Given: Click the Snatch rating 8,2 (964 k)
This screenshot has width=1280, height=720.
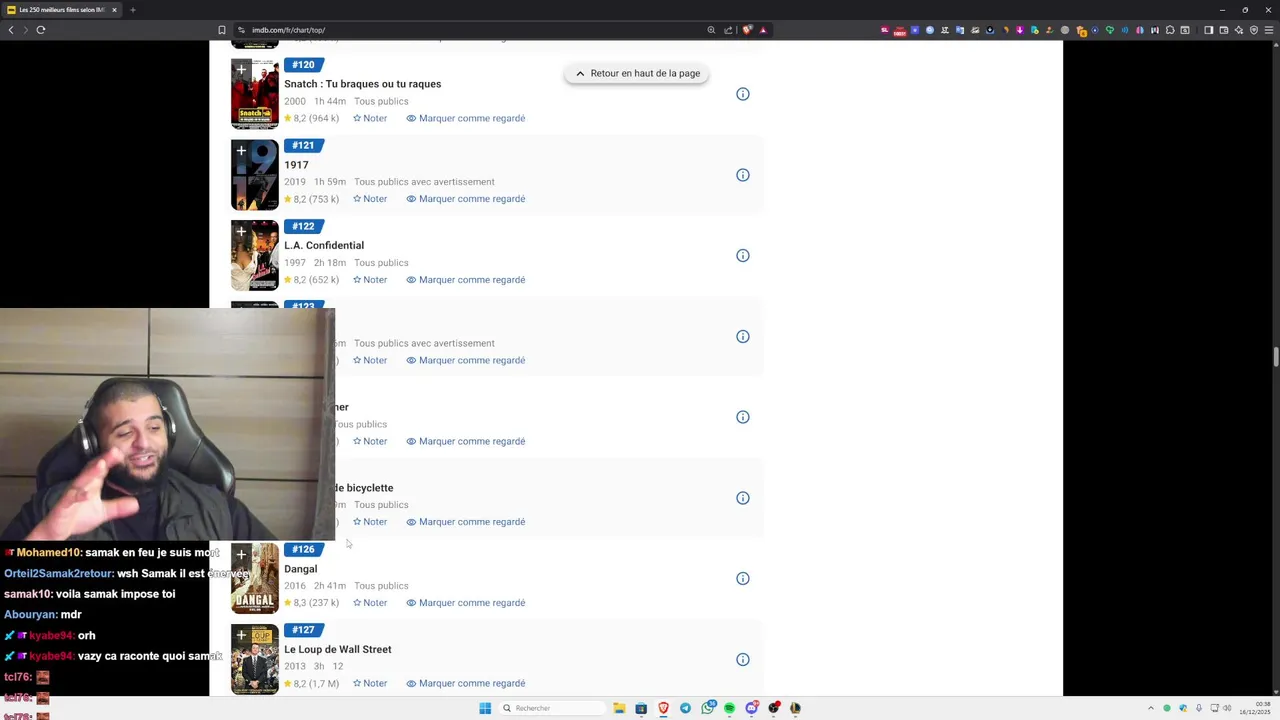Looking at the screenshot, I should (x=311, y=118).
